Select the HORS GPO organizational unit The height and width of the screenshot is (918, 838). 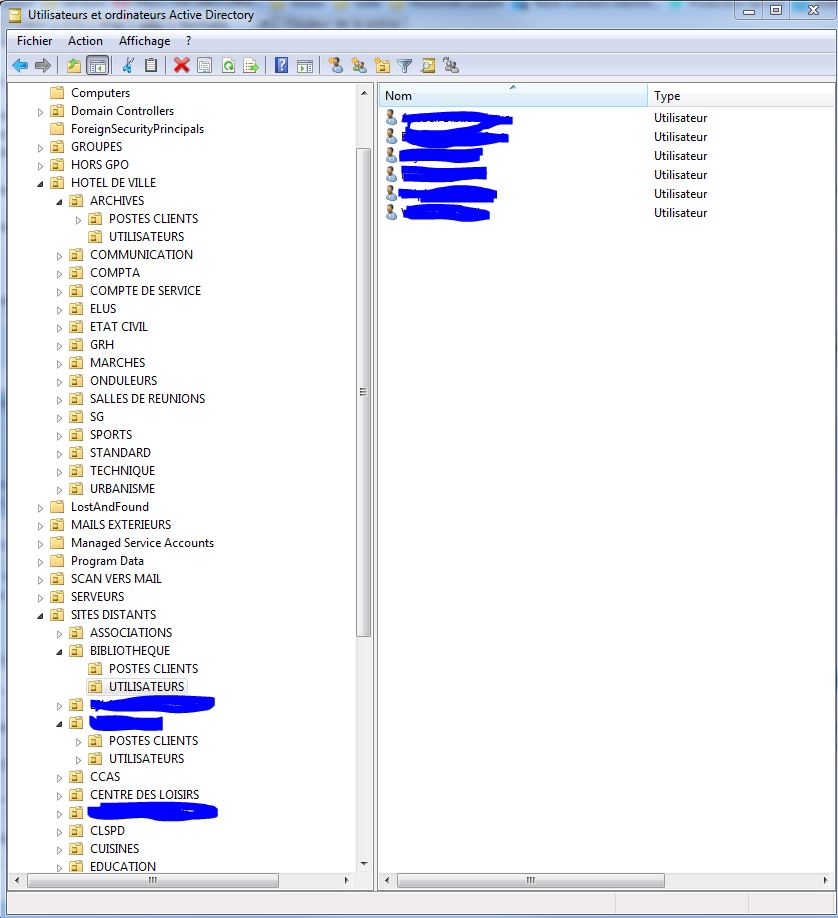pos(100,165)
